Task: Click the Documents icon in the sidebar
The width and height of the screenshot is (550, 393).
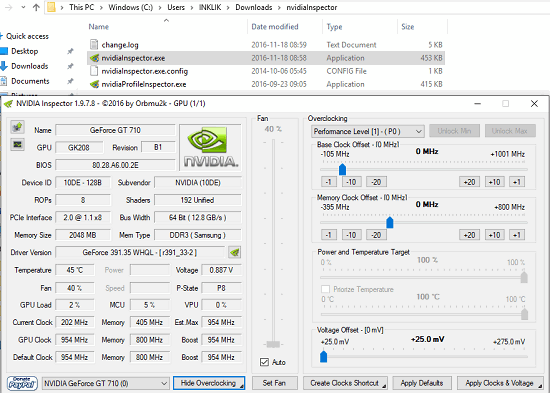Action: click(x=4, y=81)
